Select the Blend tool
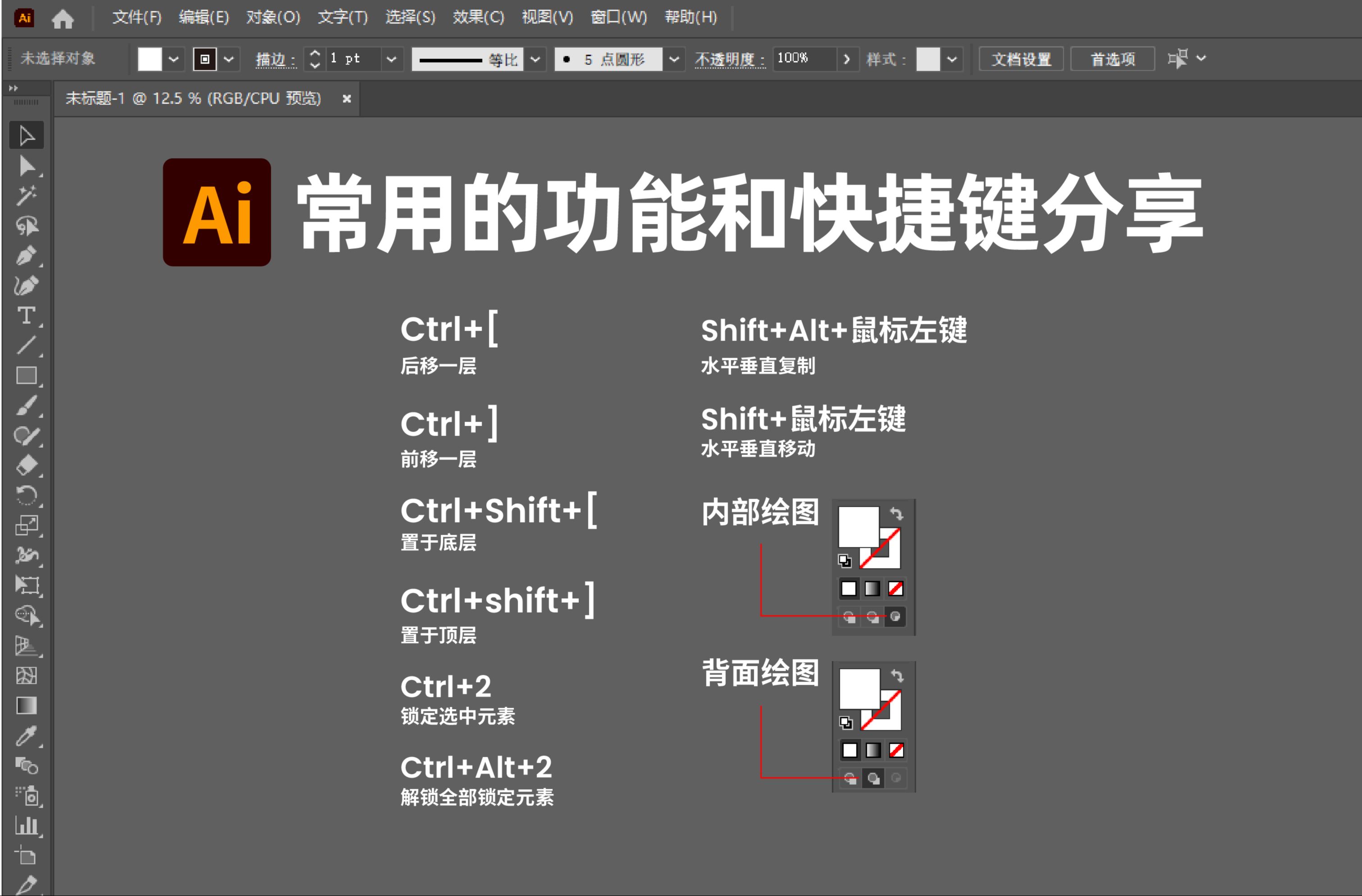The image size is (1362, 896). tap(26, 765)
